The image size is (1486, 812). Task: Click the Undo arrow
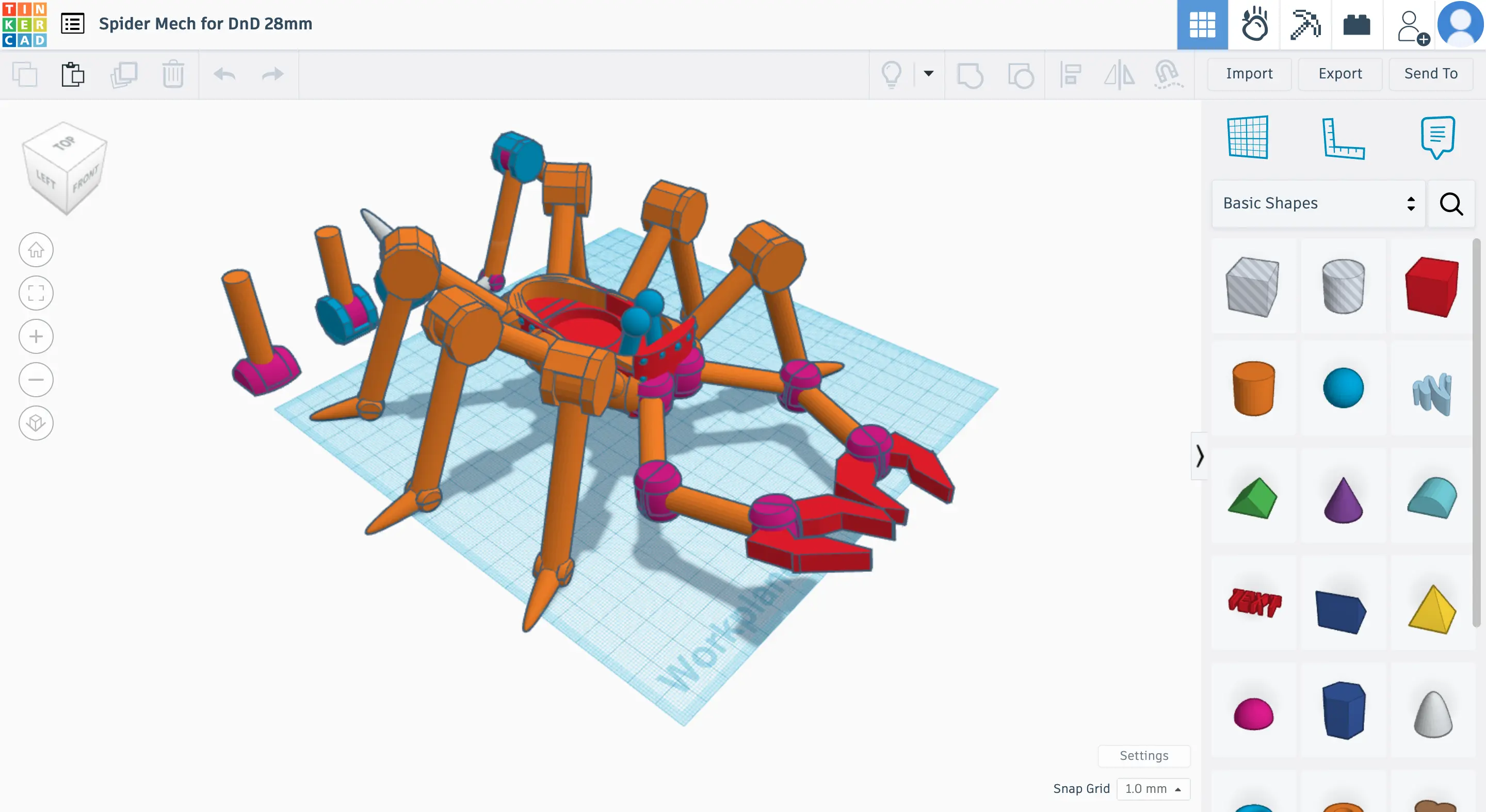pos(224,74)
